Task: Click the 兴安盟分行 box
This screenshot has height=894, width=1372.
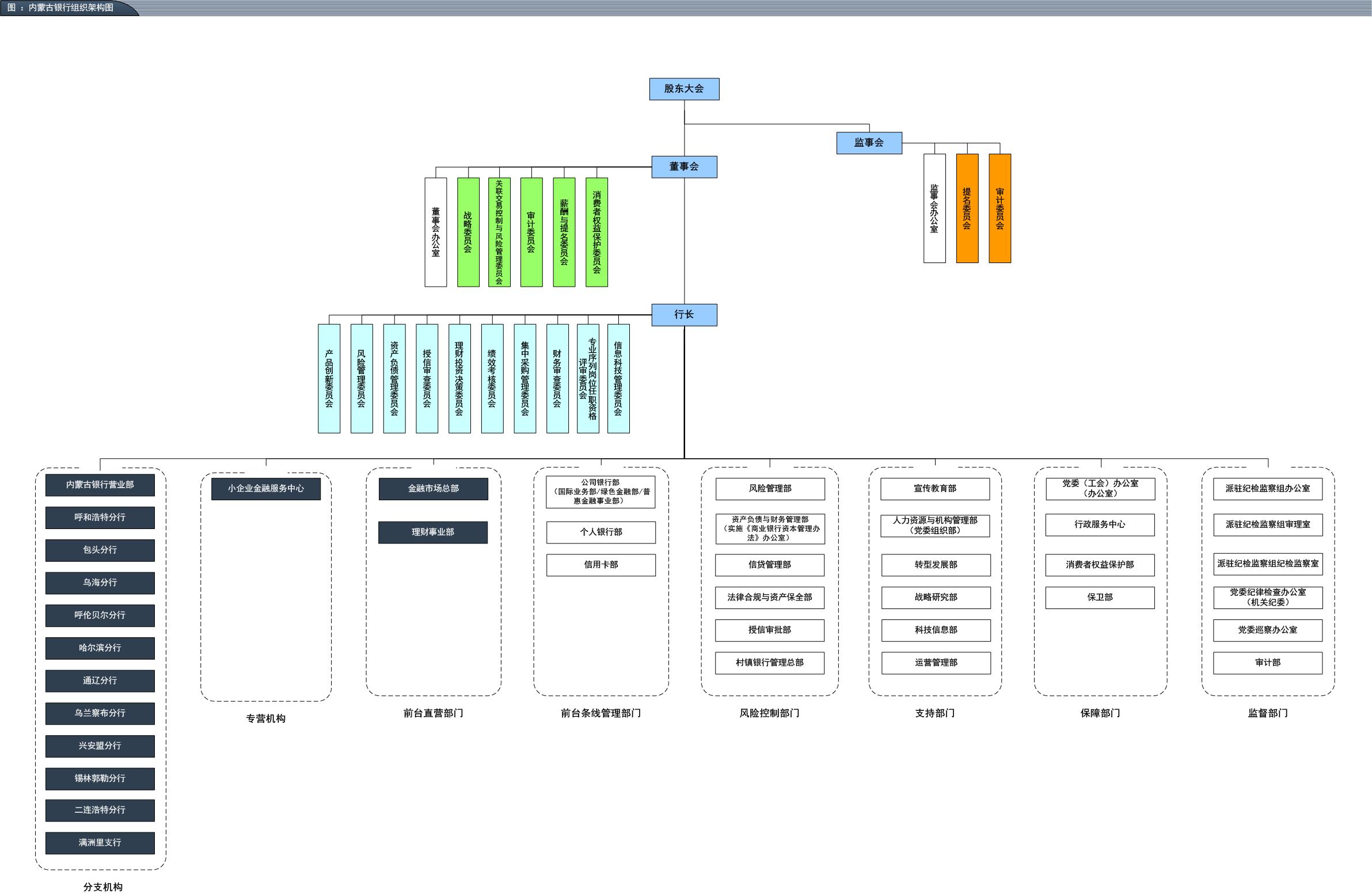Action: pos(100,747)
